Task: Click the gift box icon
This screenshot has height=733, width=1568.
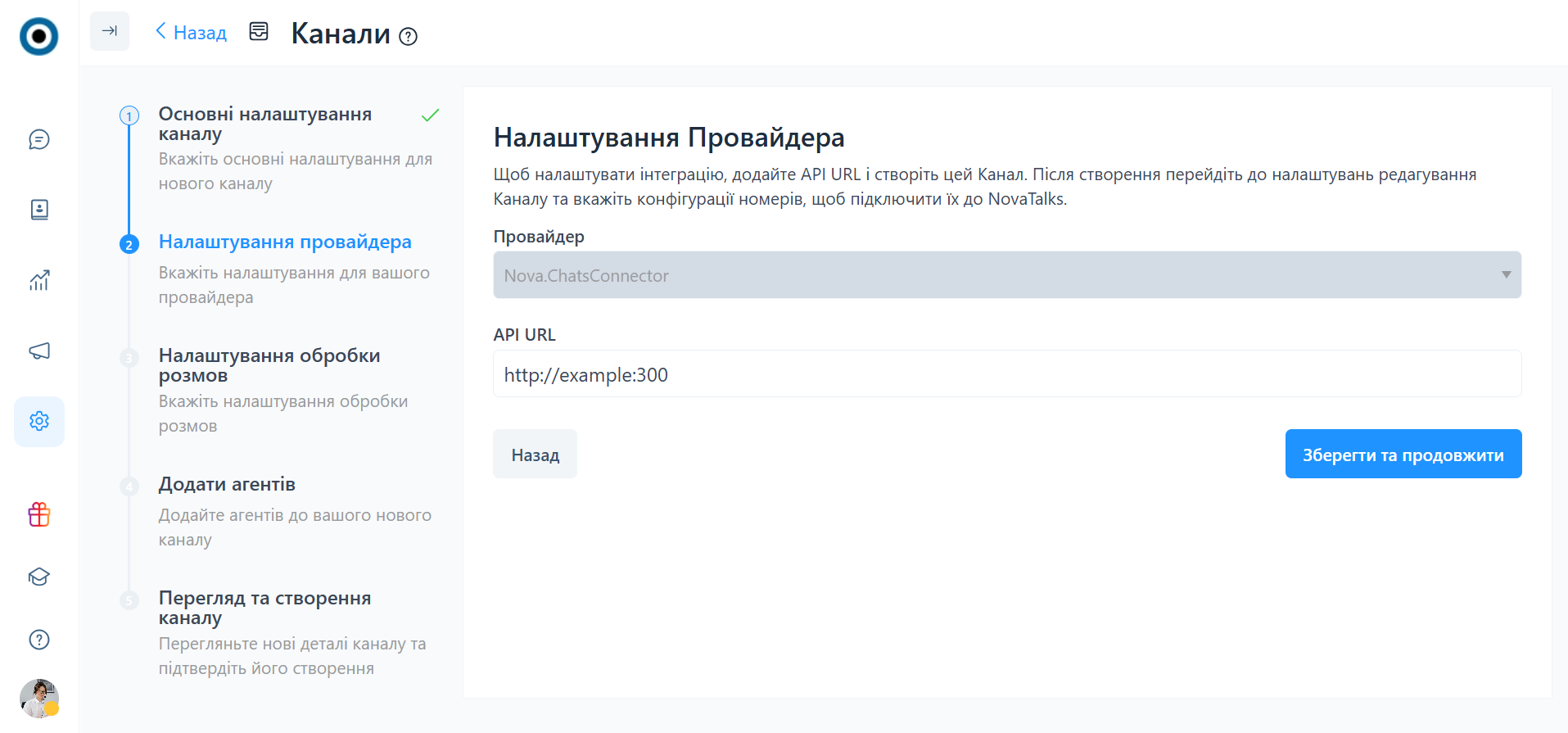Action: coord(39,514)
